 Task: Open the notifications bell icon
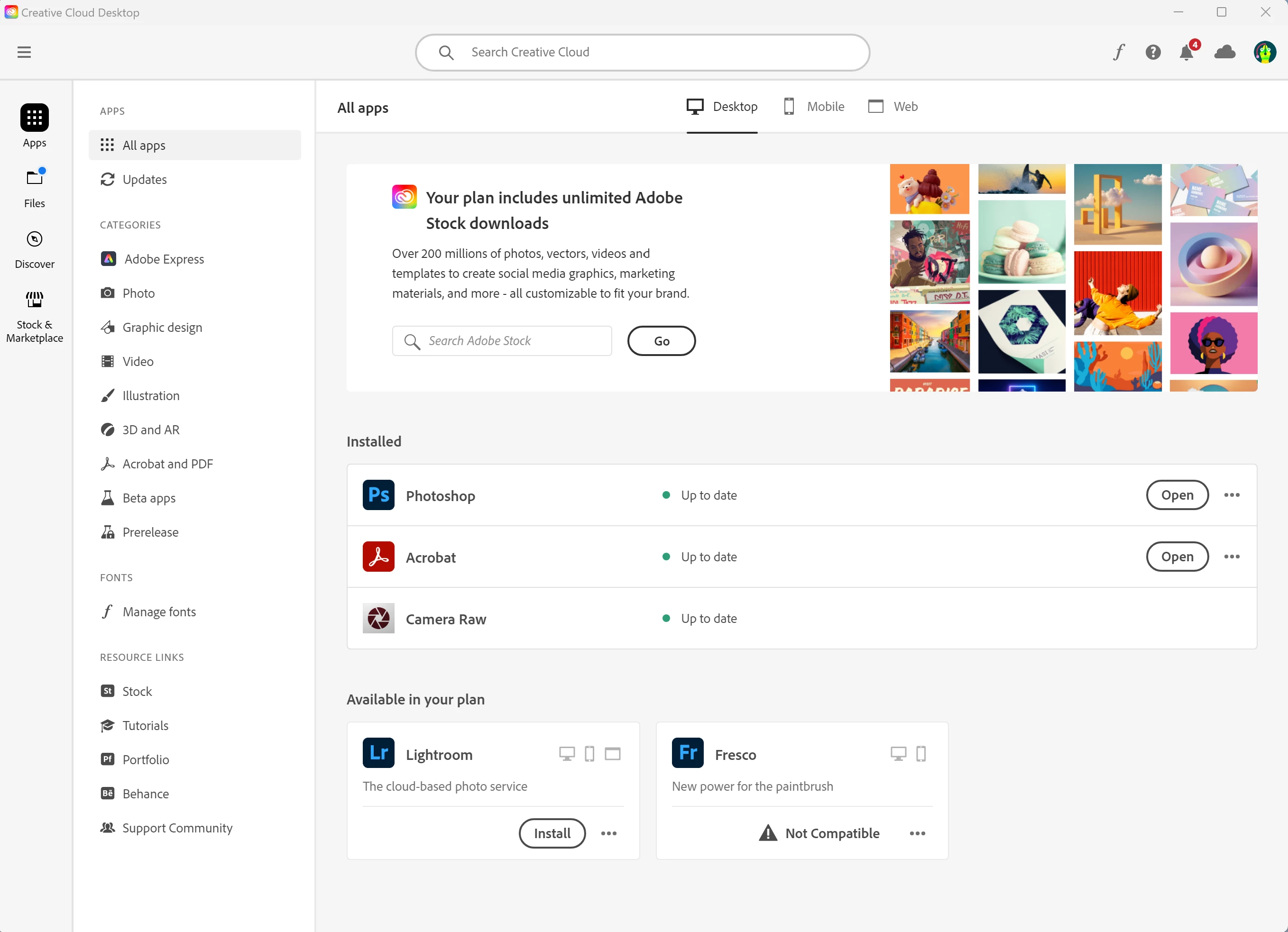coord(1187,53)
